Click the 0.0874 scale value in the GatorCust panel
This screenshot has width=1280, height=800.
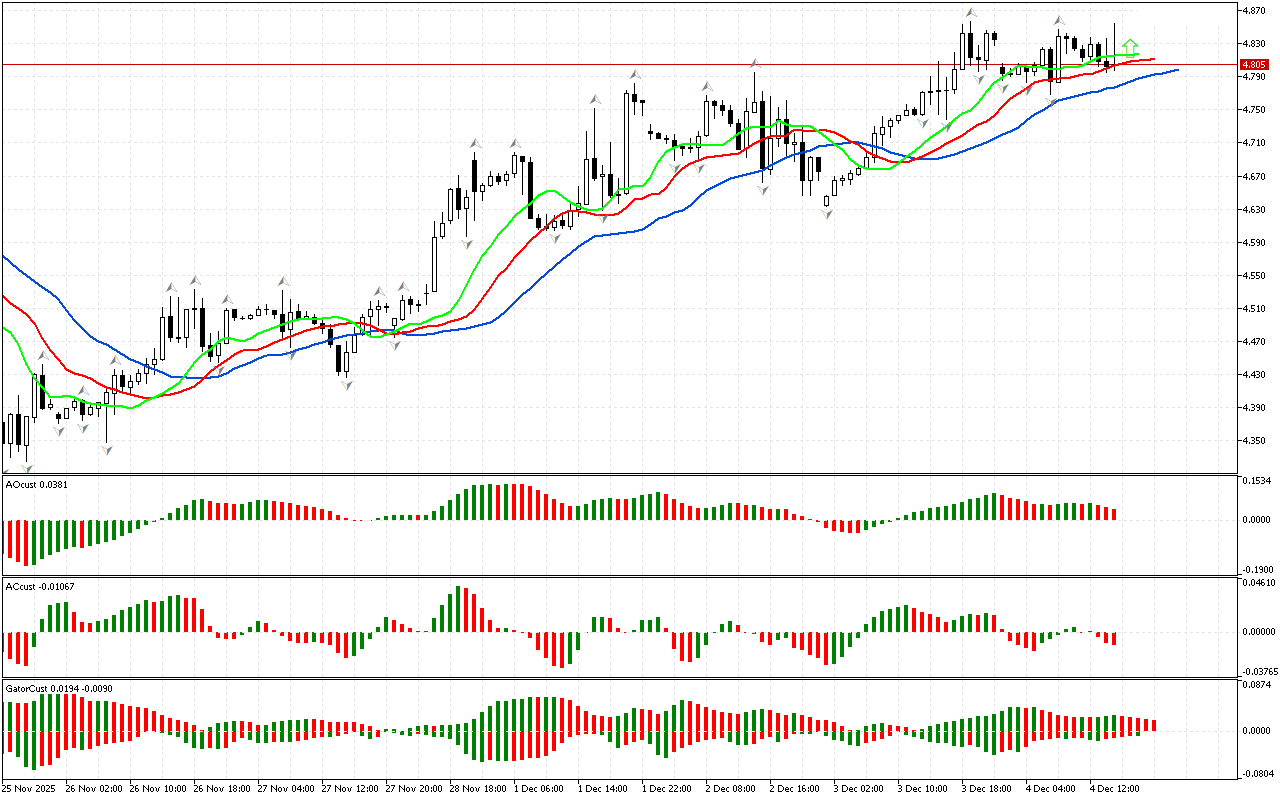point(1258,685)
